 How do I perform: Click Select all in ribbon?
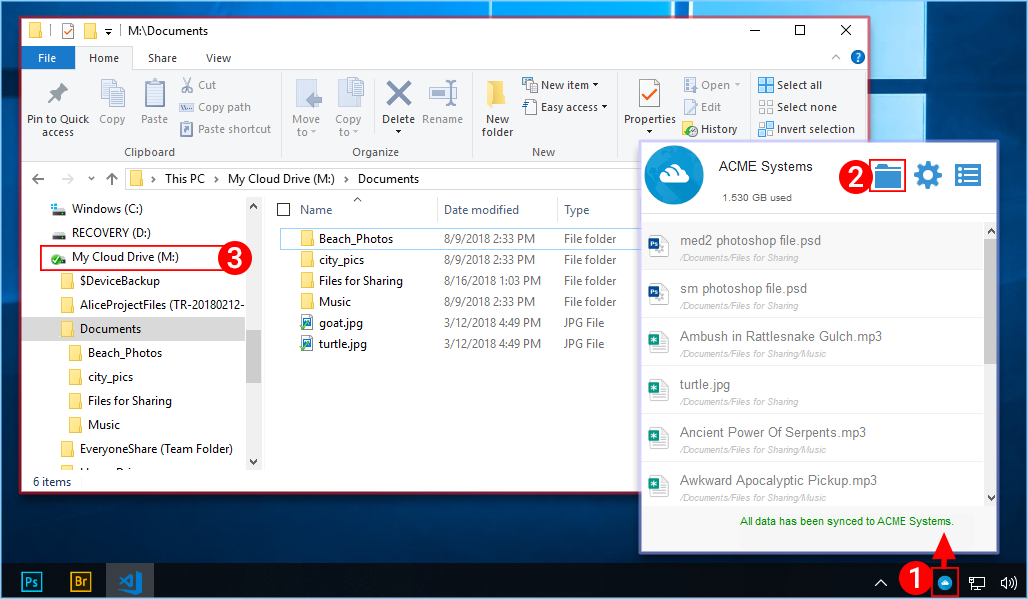click(790, 85)
